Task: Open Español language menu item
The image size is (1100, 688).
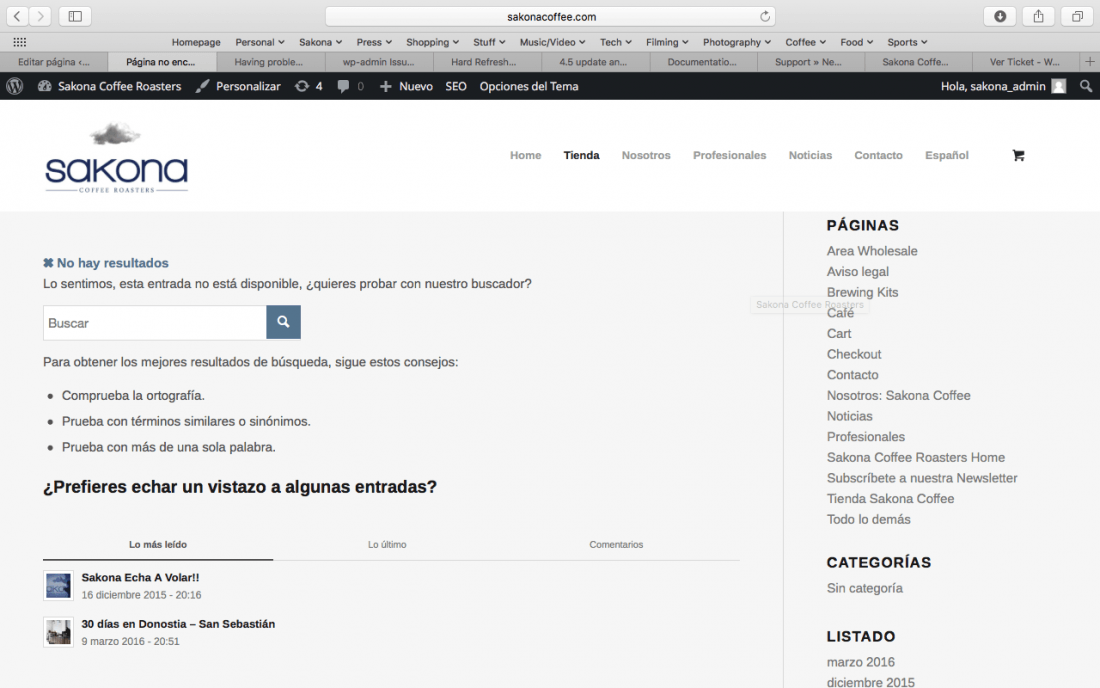Action: (946, 155)
